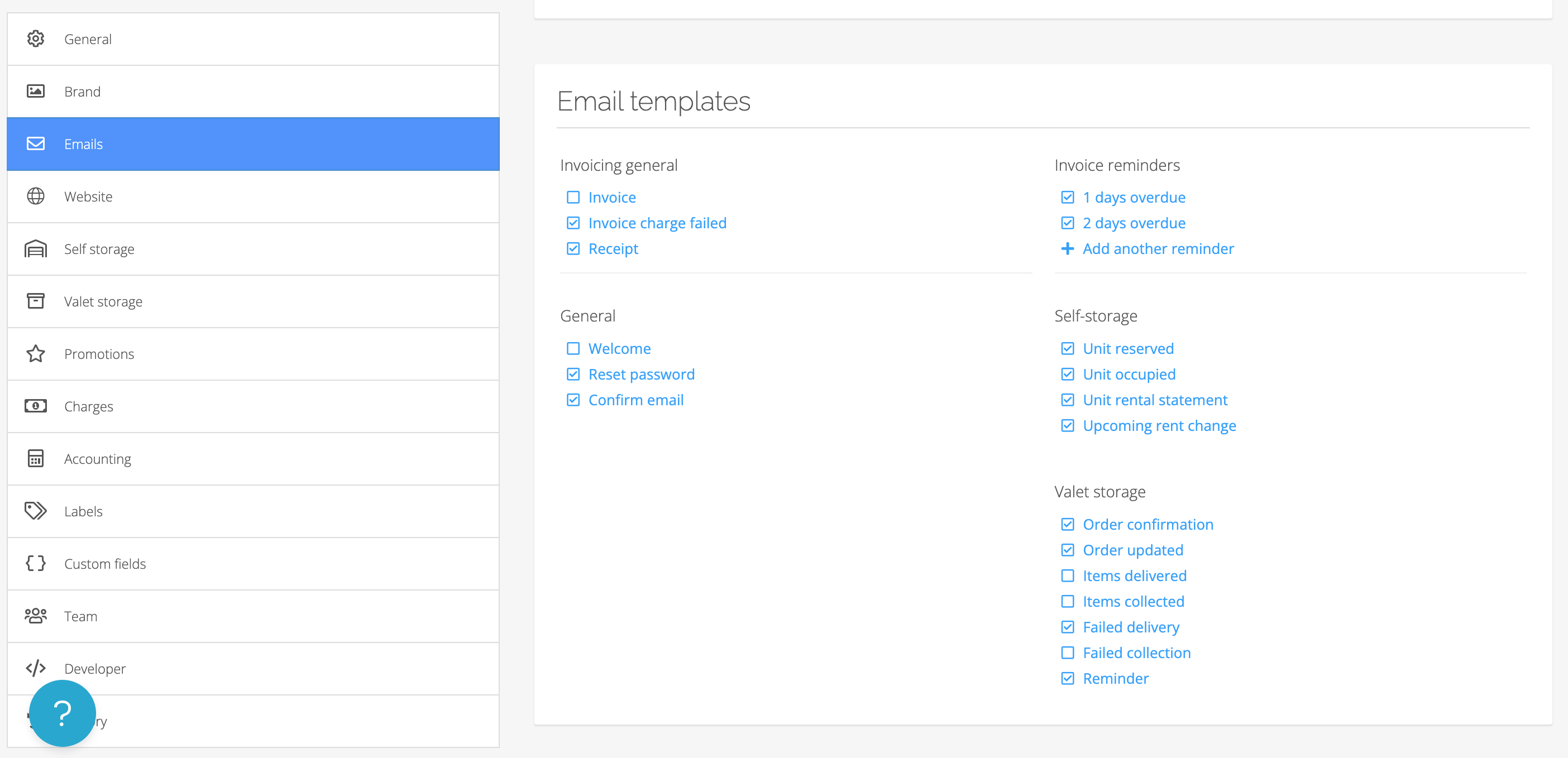Click the General gear icon in sidebar
The image size is (1568, 758).
[35, 39]
